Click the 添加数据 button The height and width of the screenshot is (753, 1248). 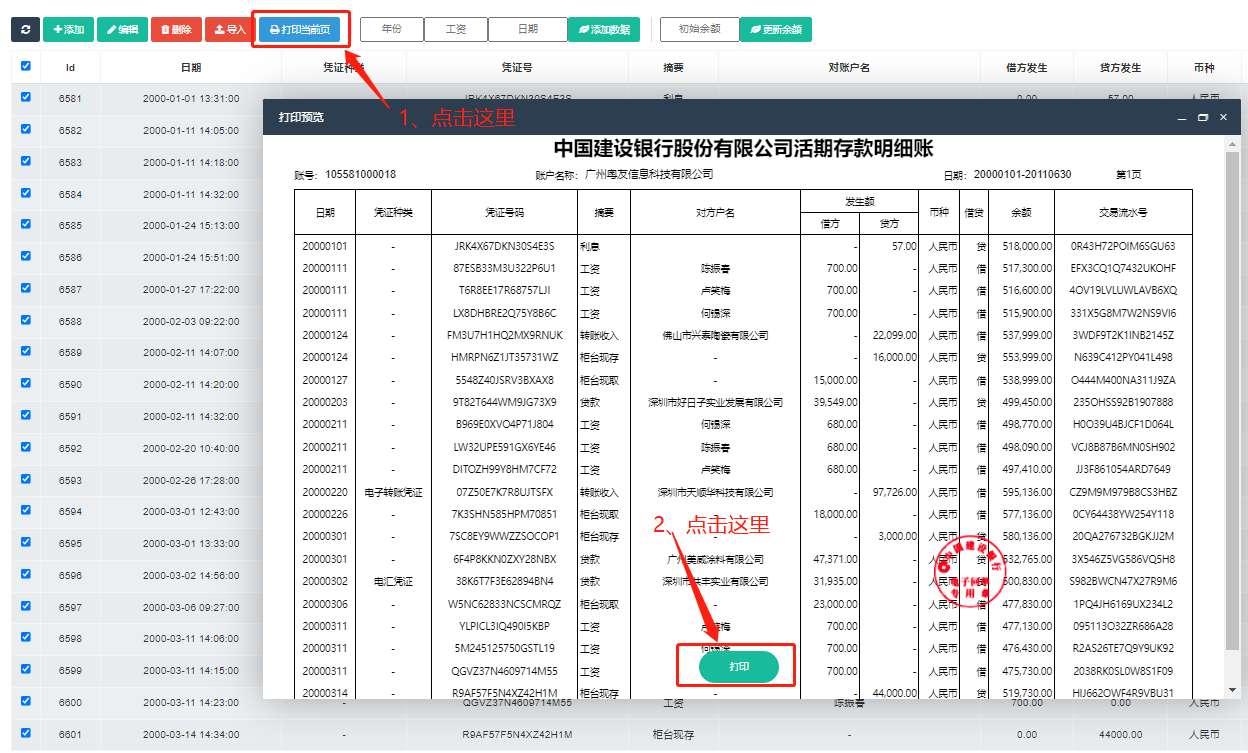(603, 30)
